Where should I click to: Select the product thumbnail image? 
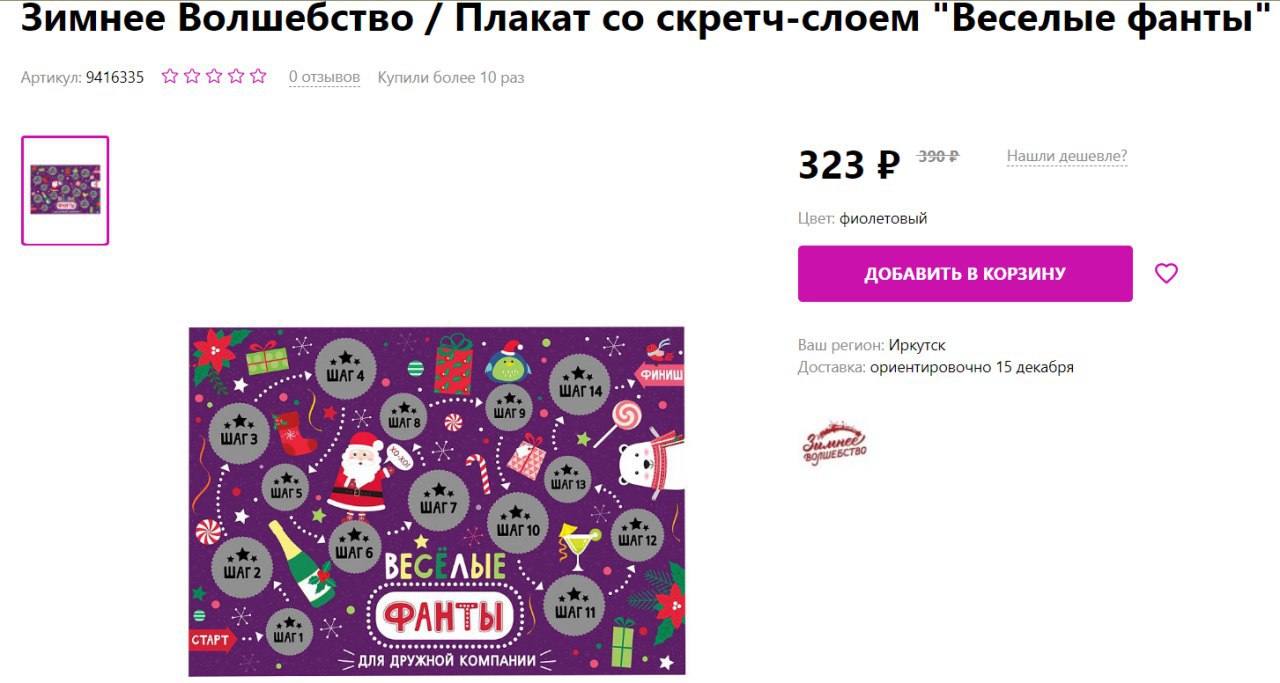click(x=65, y=190)
